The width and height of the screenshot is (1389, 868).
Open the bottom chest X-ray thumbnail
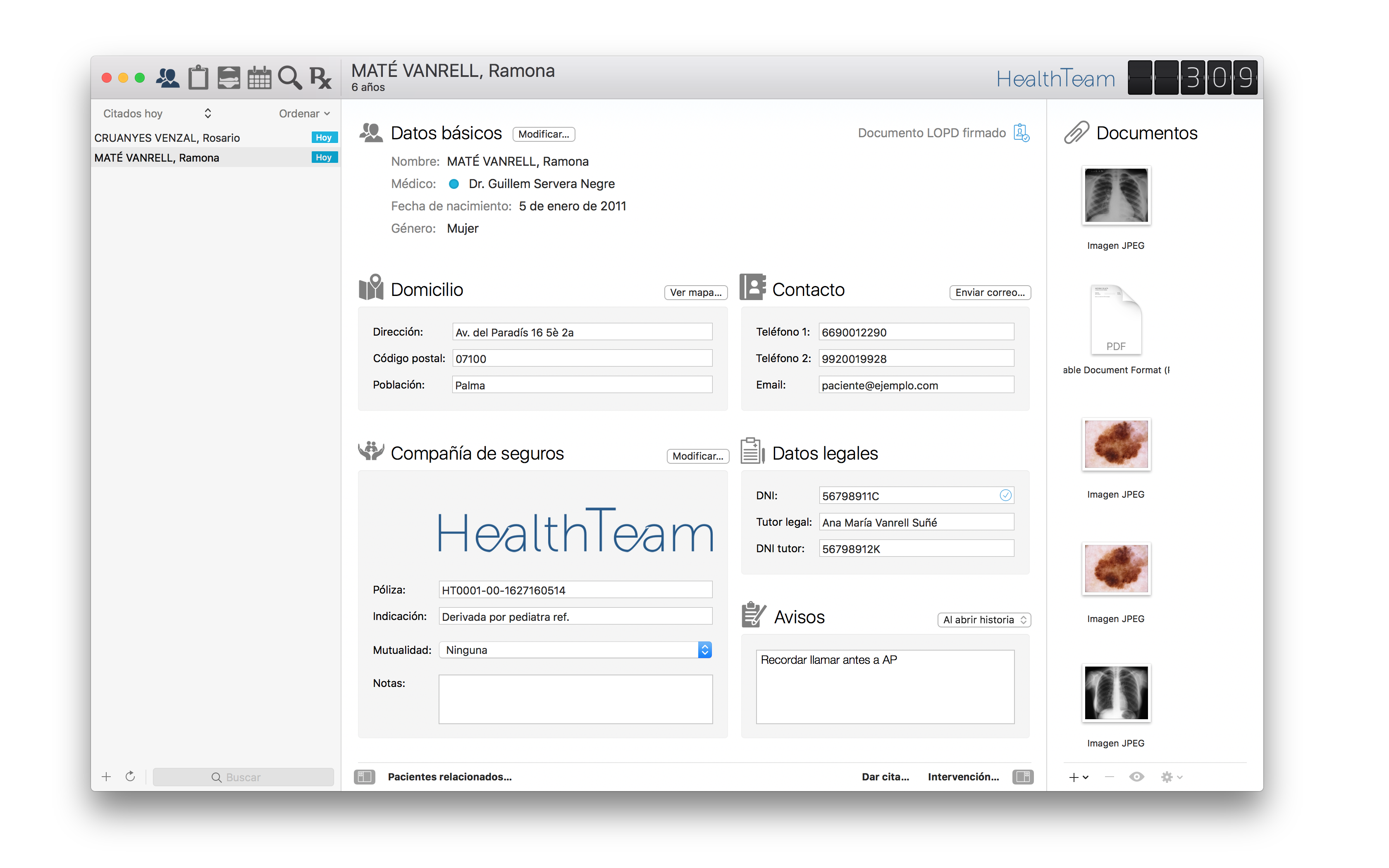1116,693
